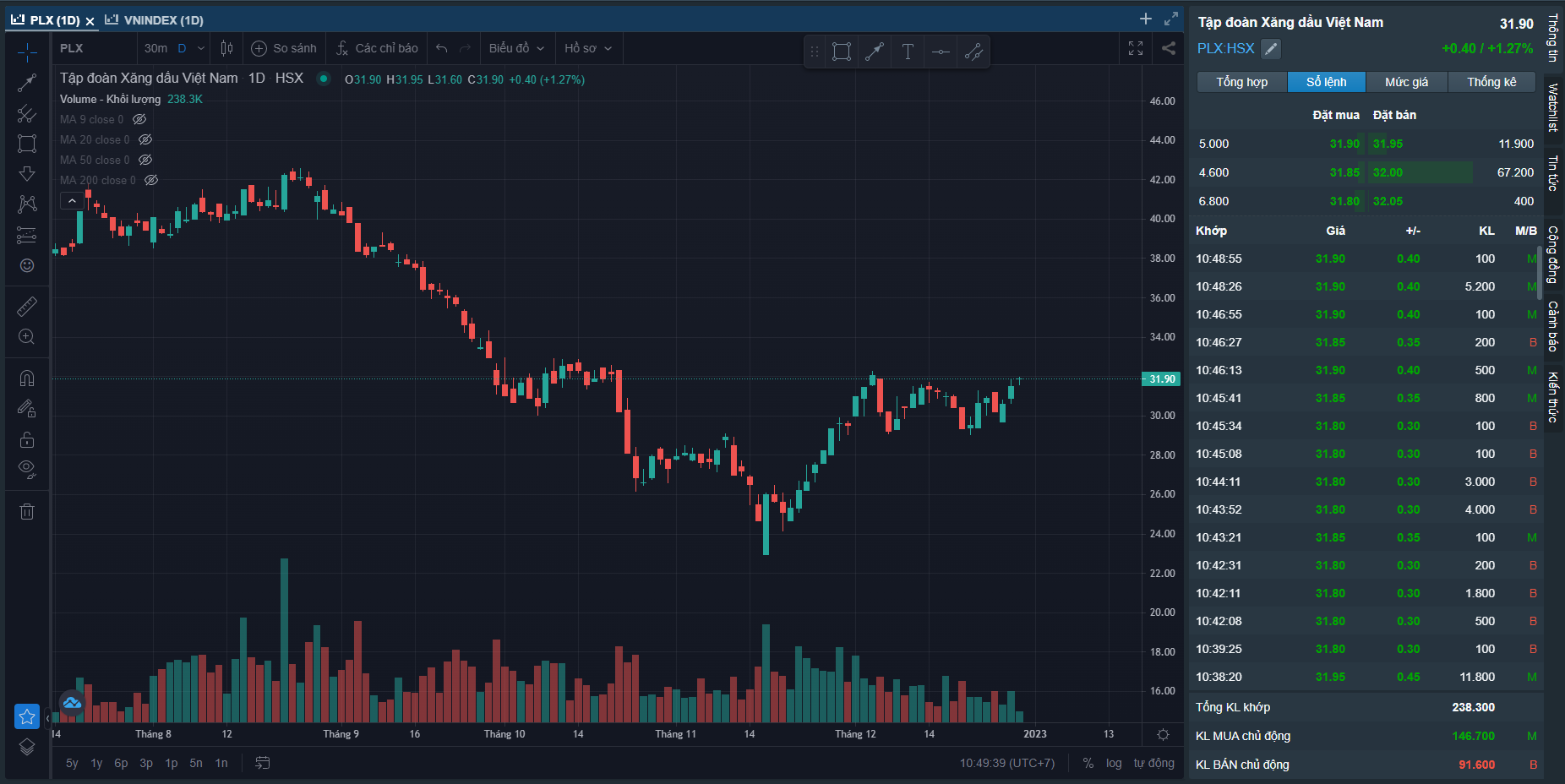Viewport: 1565px width, 784px height.
Task: Switch to the VNINDEX (1D) tab
Action: tap(155, 20)
